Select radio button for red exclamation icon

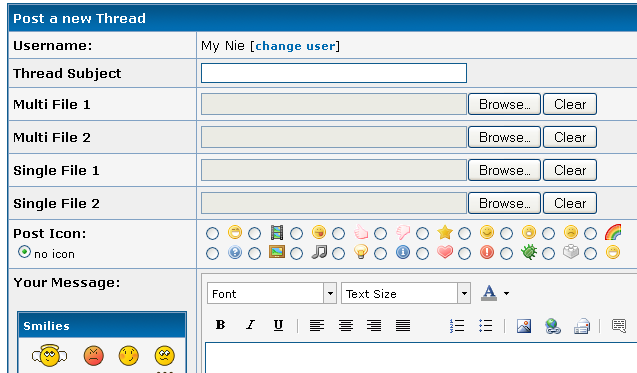point(464,254)
